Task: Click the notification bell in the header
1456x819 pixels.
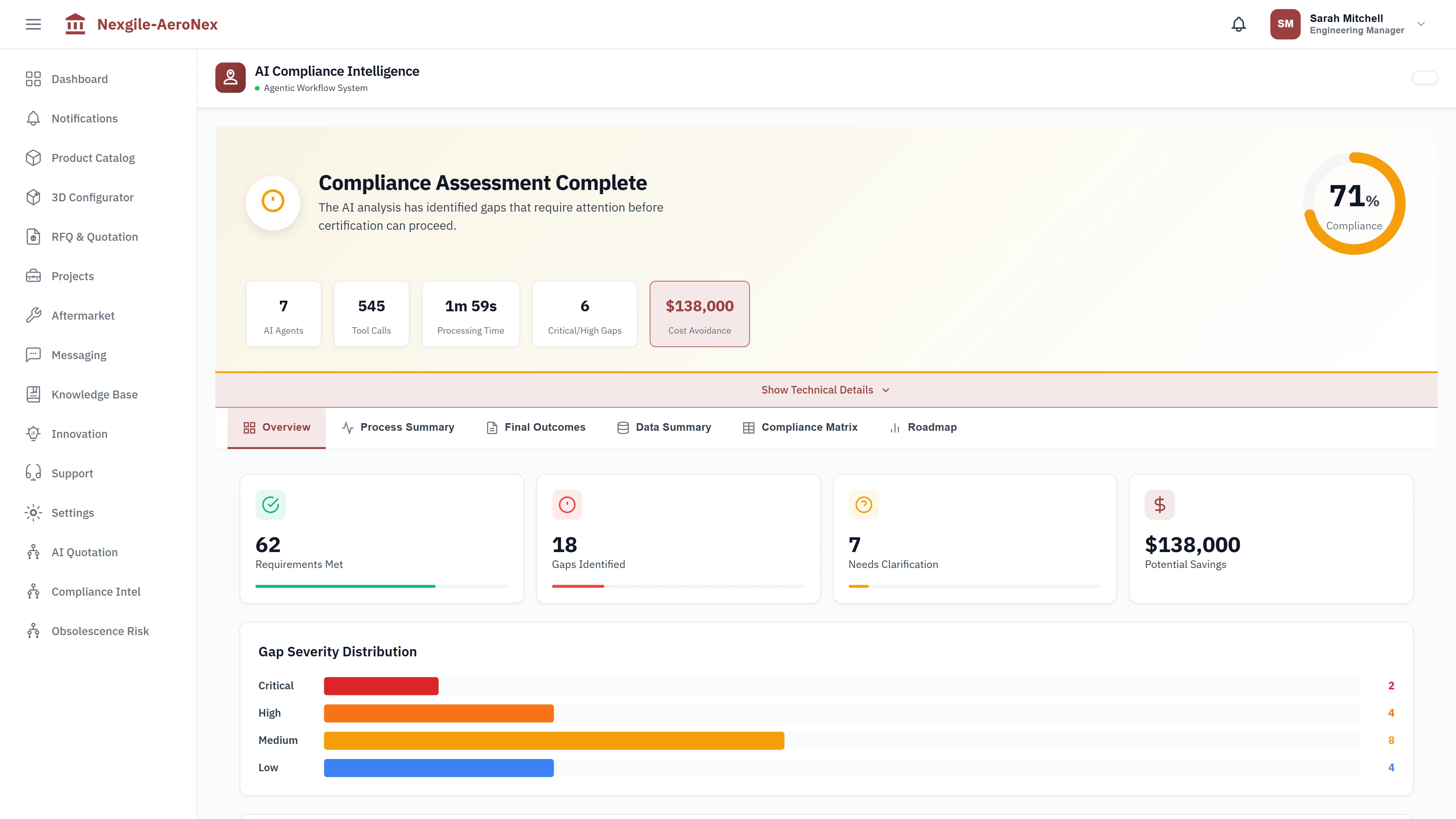Action: point(1238,24)
